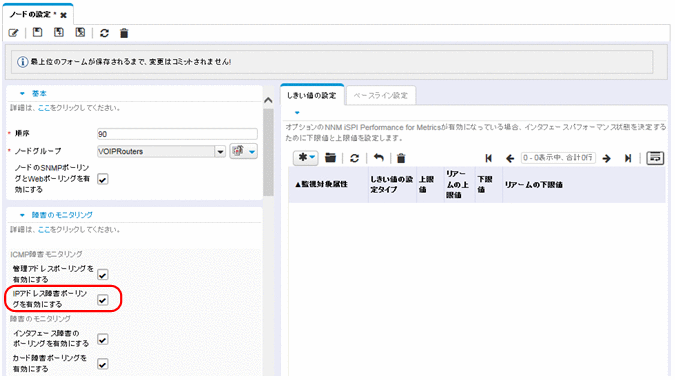675x380 pixels.
Task: Click the 0 - 0表示中、合計0行 row counter
Action: (558, 158)
